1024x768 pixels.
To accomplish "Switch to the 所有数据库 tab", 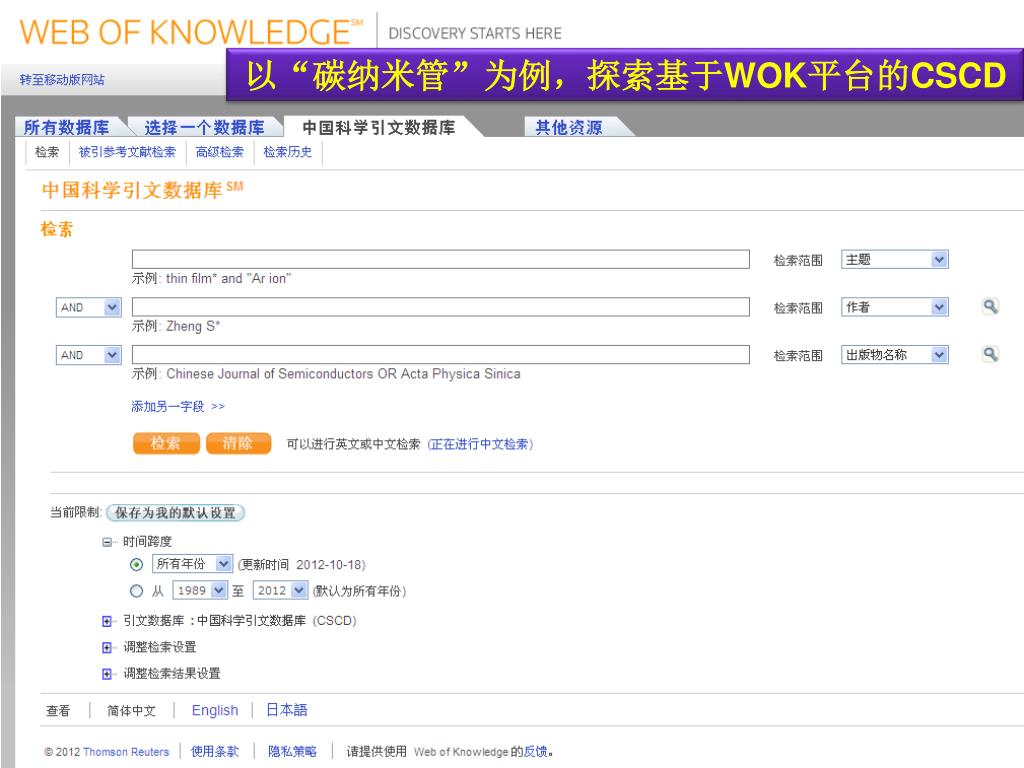I will pos(67,127).
